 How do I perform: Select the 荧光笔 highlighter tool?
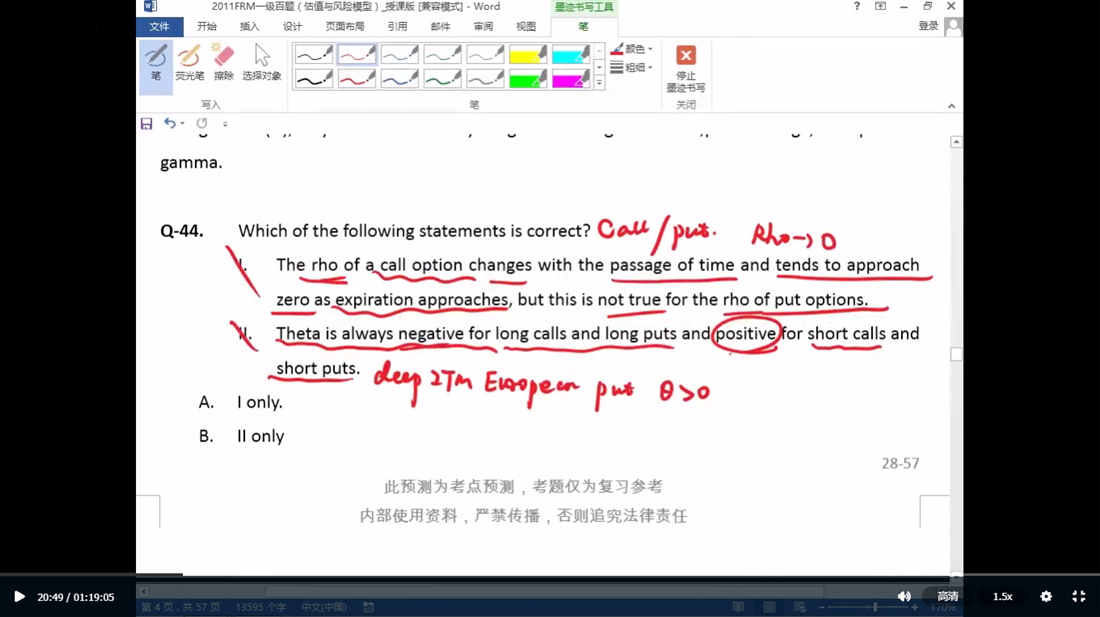(x=189, y=64)
